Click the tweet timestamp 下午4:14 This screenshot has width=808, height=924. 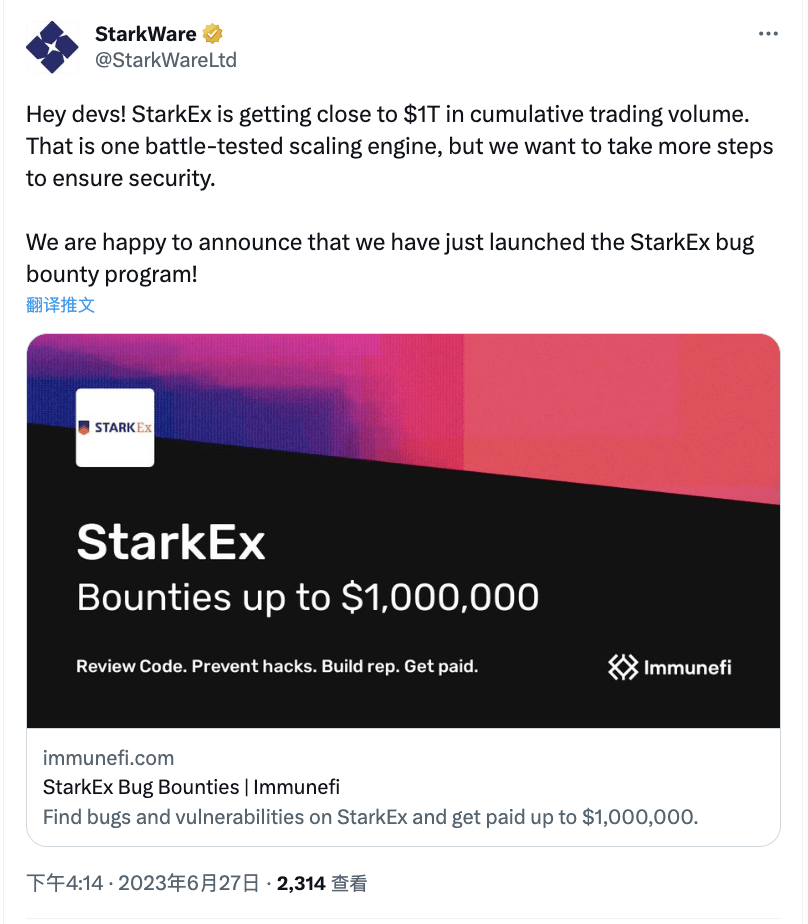[x=60, y=883]
